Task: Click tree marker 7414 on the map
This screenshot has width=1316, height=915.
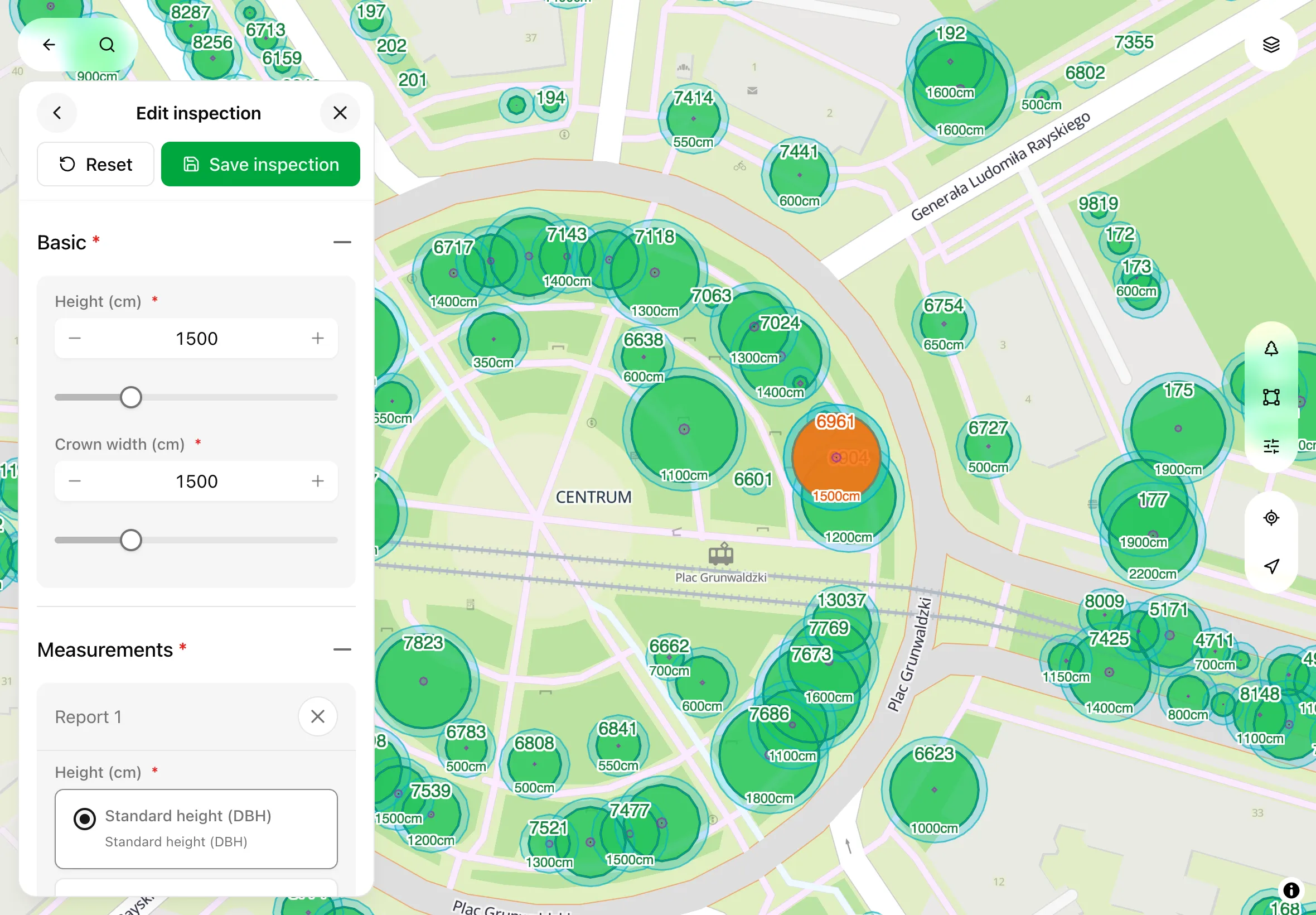Action: click(693, 119)
